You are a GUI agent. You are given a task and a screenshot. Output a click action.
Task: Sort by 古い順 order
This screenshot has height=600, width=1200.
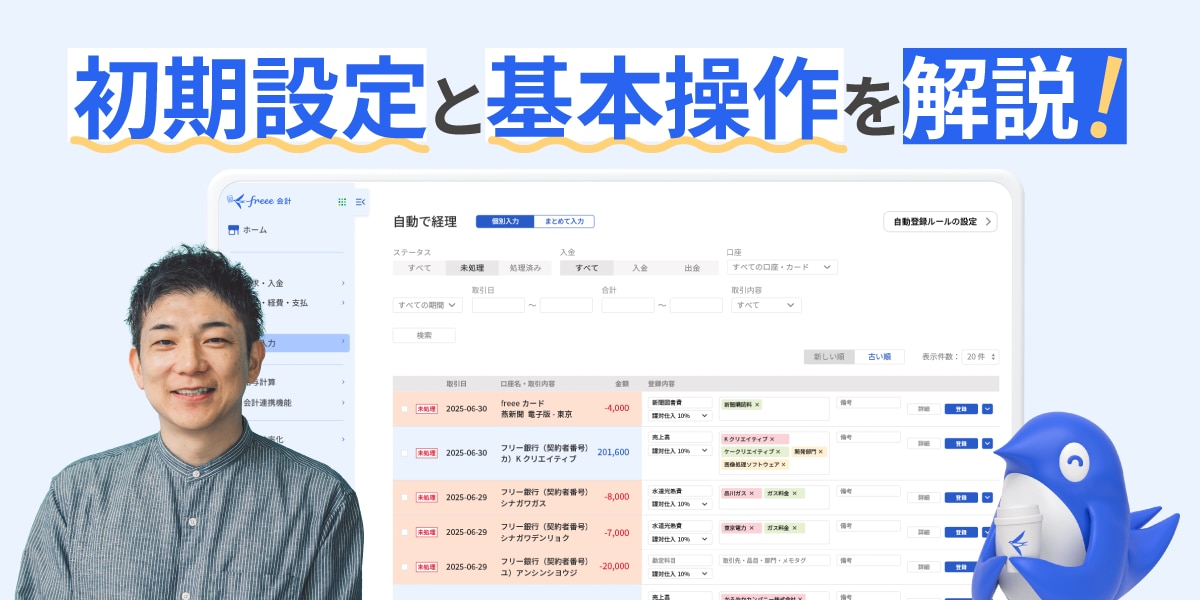point(879,357)
